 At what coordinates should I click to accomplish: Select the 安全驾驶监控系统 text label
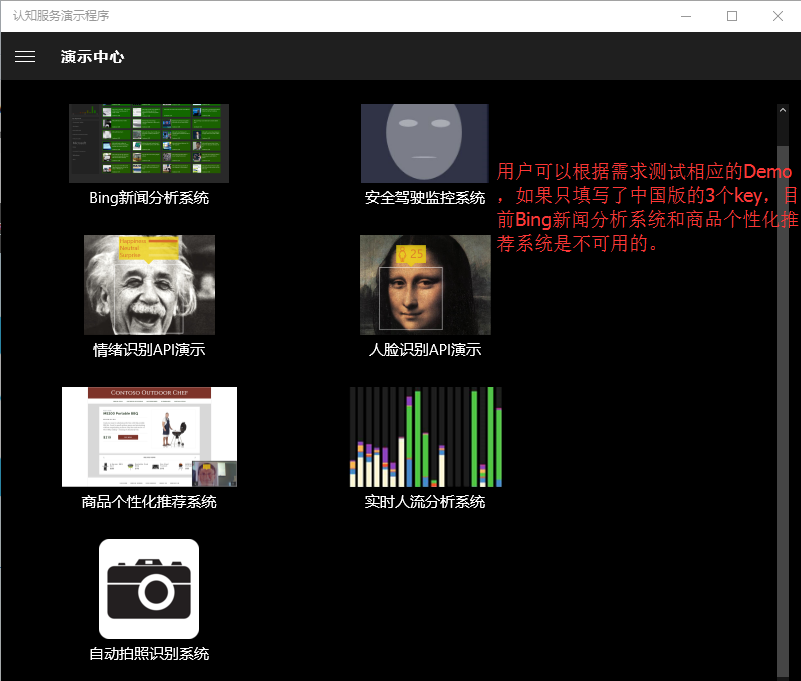425,198
